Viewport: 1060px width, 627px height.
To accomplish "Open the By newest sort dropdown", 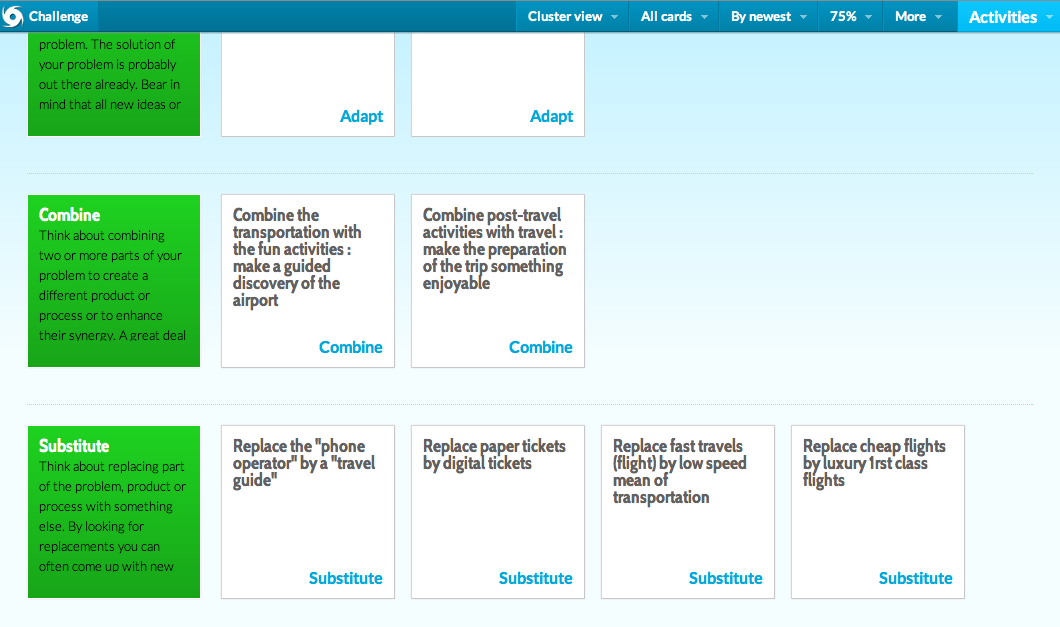I will point(768,16).
